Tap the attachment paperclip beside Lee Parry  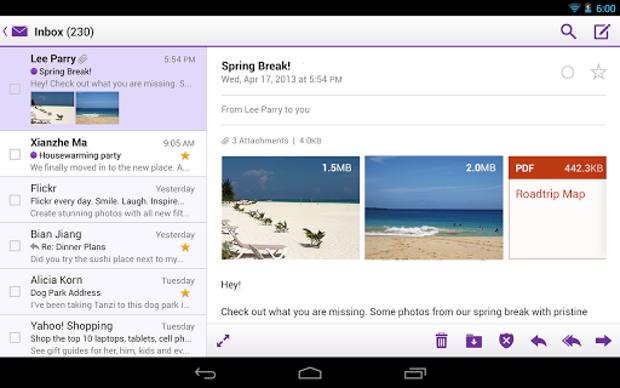[x=83, y=59]
